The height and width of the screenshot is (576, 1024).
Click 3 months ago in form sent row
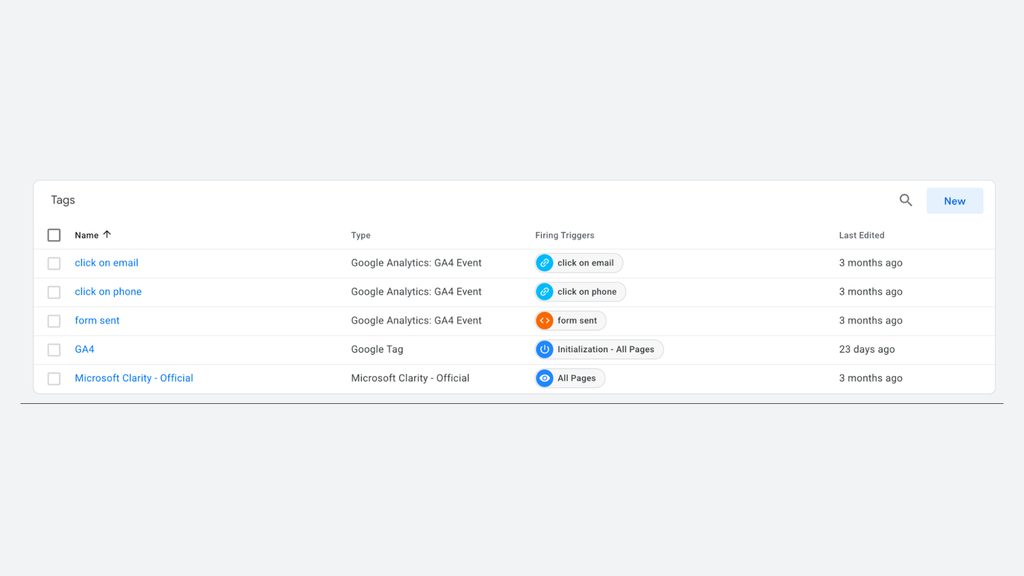pyautogui.click(x=871, y=320)
